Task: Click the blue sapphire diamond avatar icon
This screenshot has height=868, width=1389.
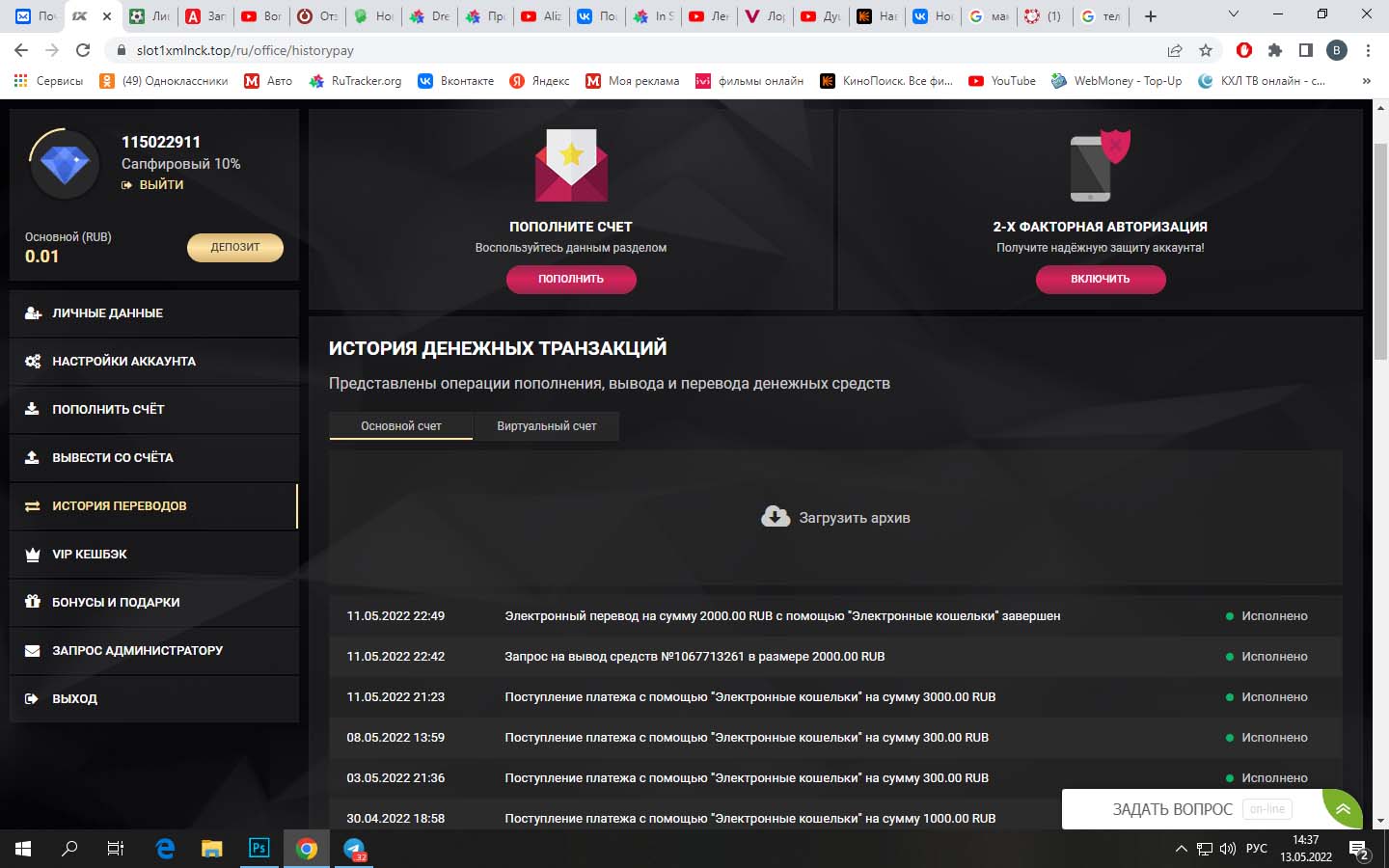Action: click(65, 165)
